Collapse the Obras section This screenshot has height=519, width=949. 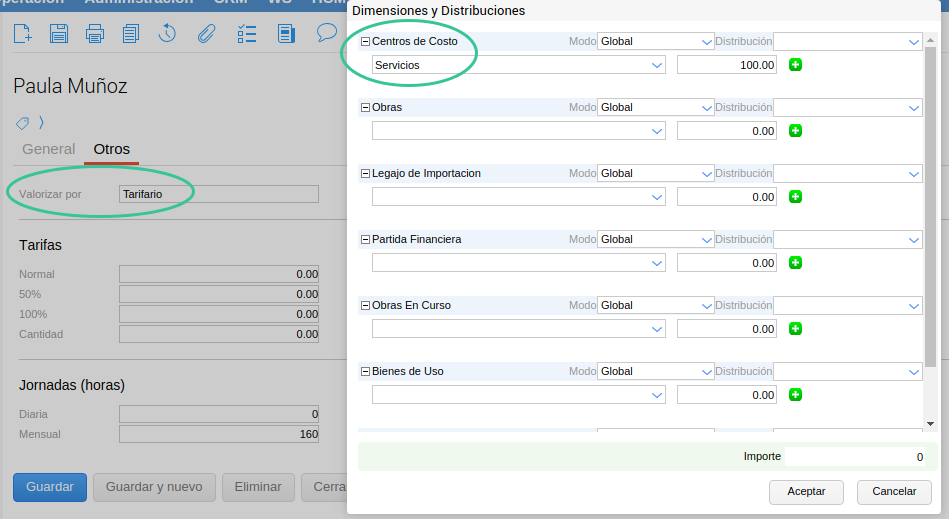(x=365, y=107)
